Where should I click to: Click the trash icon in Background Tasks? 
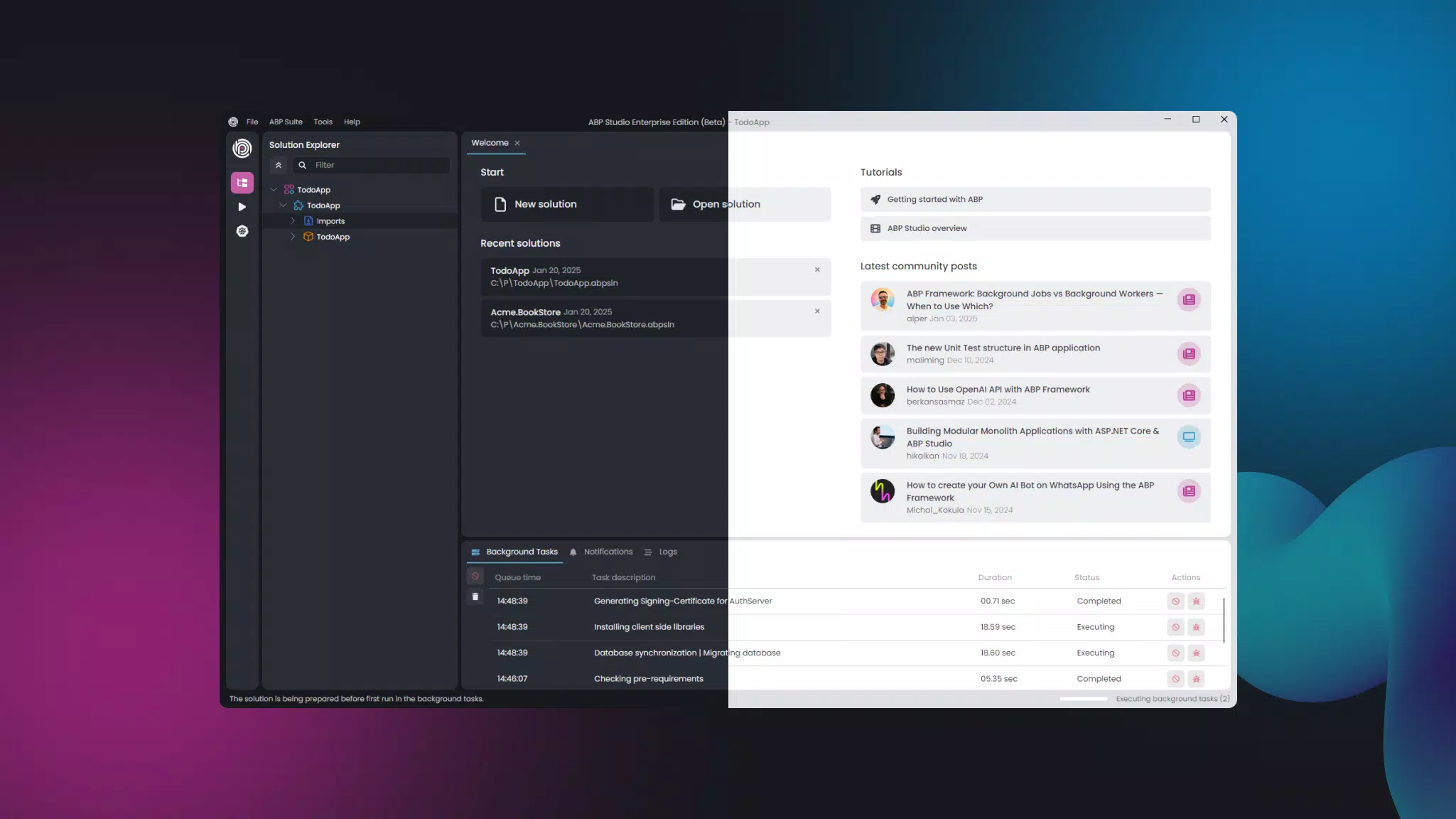pos(475,597)
